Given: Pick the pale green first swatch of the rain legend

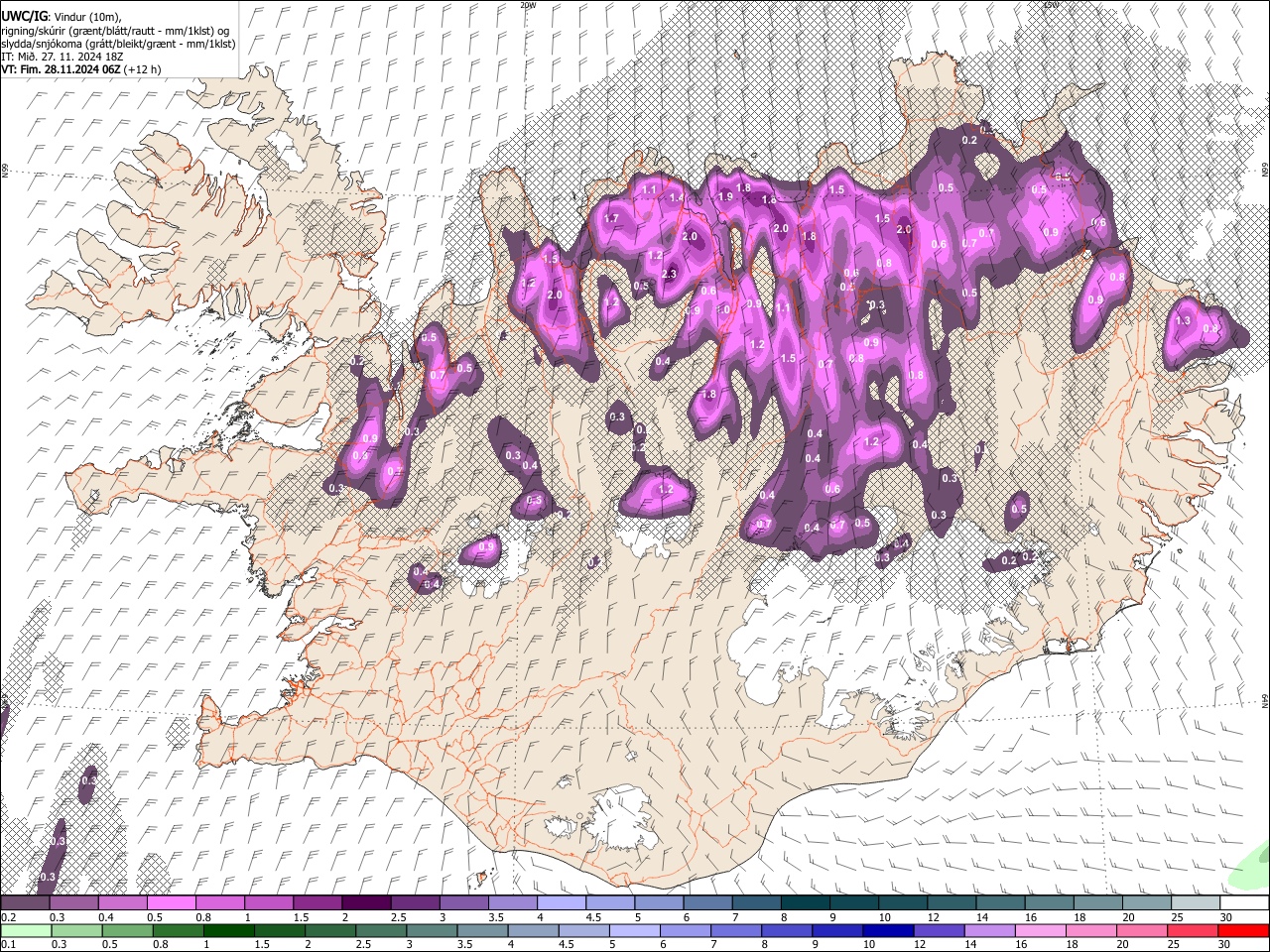Looking at the screenshot, I should 24,931.
